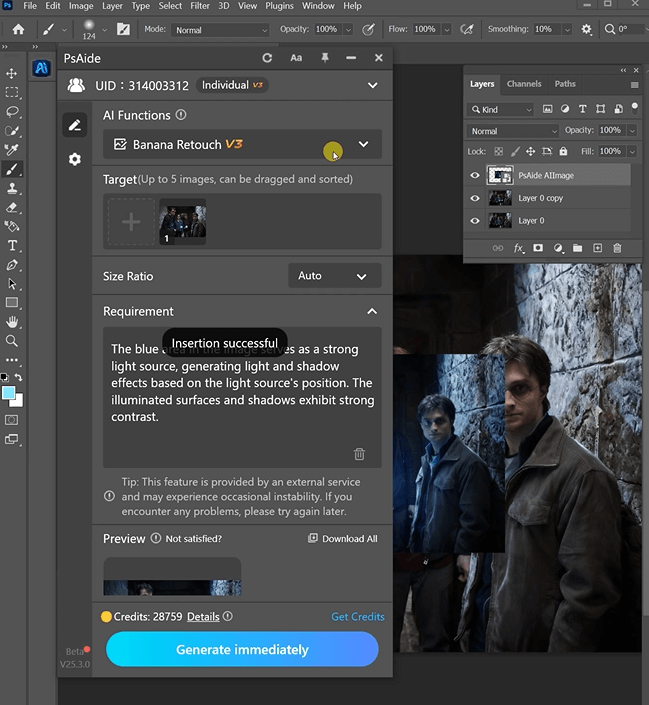Pin the PsAide panel
Viewport: 649px width, 705px height.
(x=325, y=58)
